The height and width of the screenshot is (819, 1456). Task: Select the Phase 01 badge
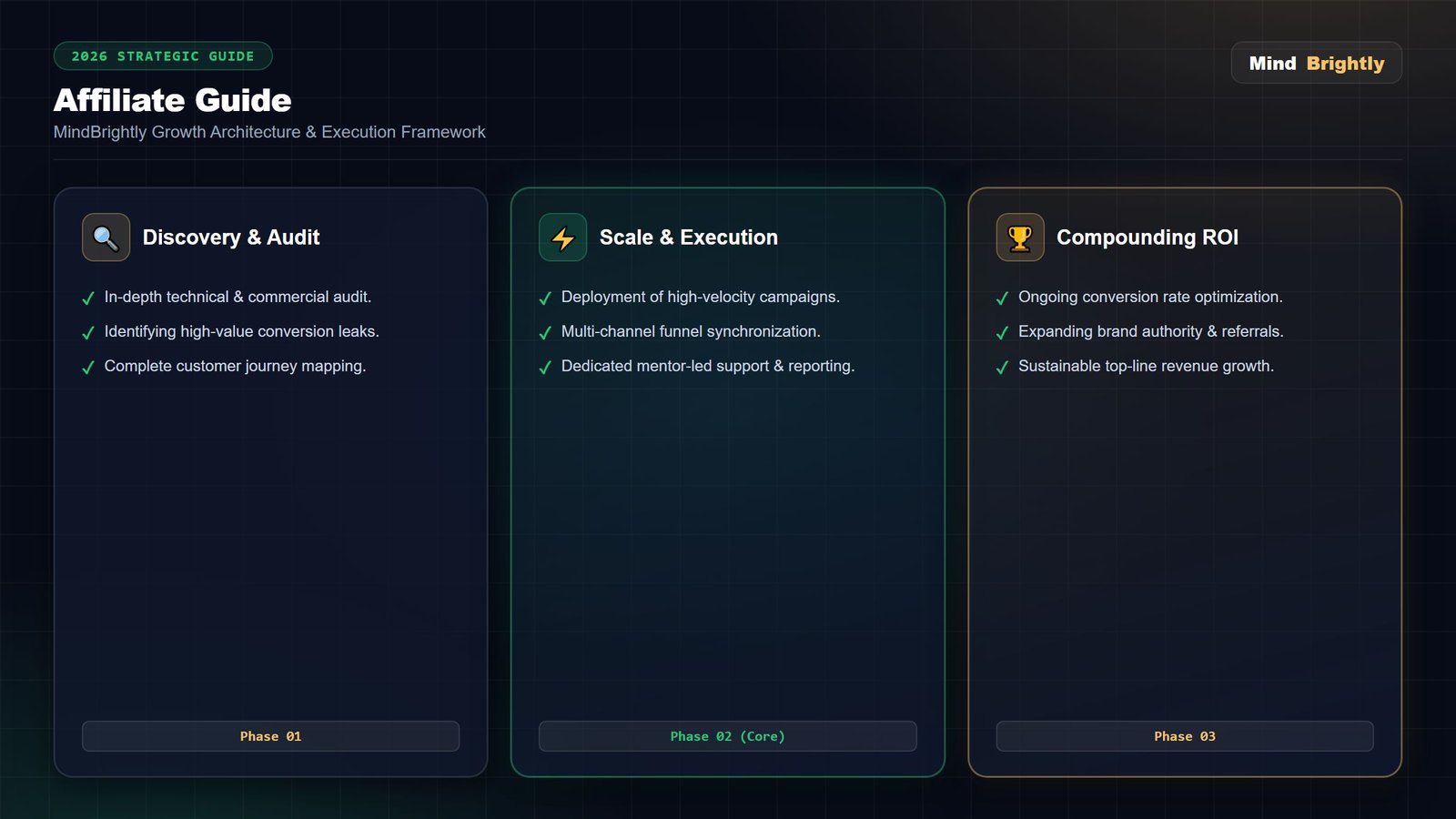tap(270, 736)
